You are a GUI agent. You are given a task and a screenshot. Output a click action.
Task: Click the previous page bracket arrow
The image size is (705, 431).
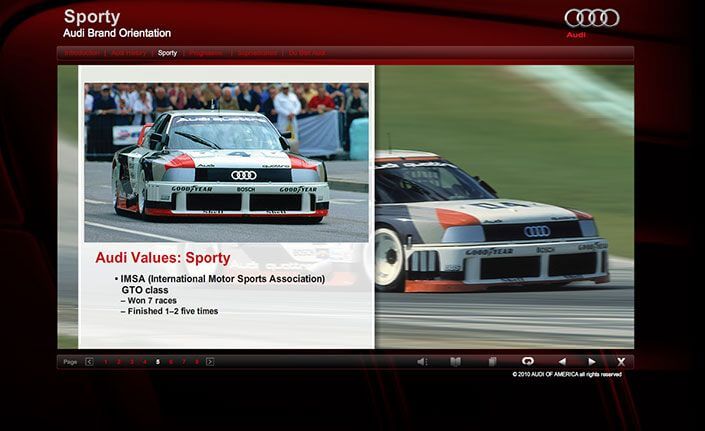(89, 362)
